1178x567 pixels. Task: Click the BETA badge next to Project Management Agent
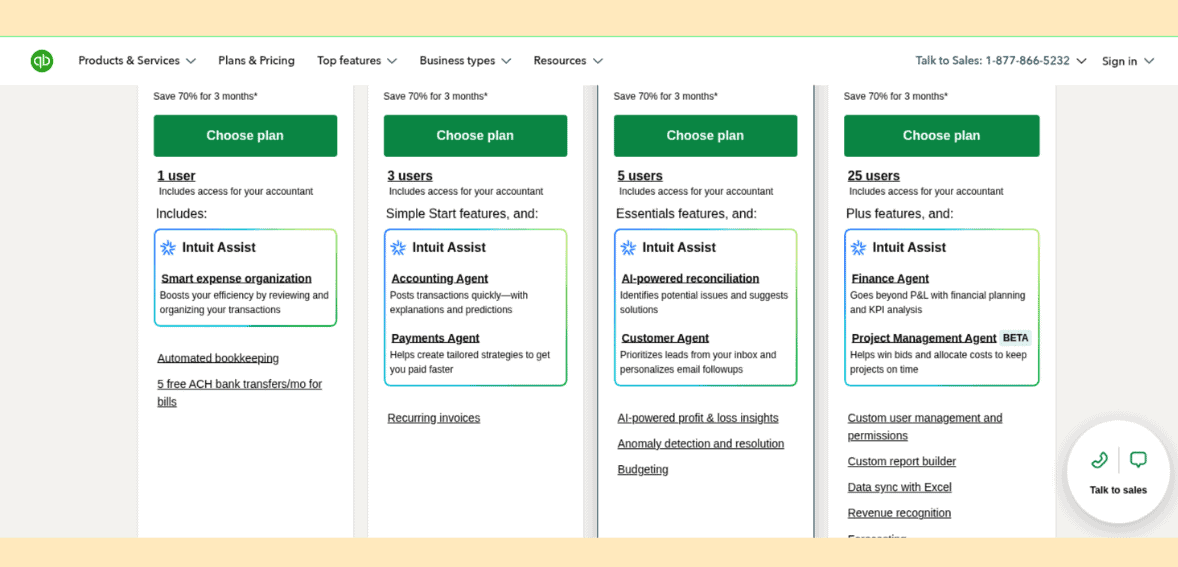click(x=1015, y=338)
